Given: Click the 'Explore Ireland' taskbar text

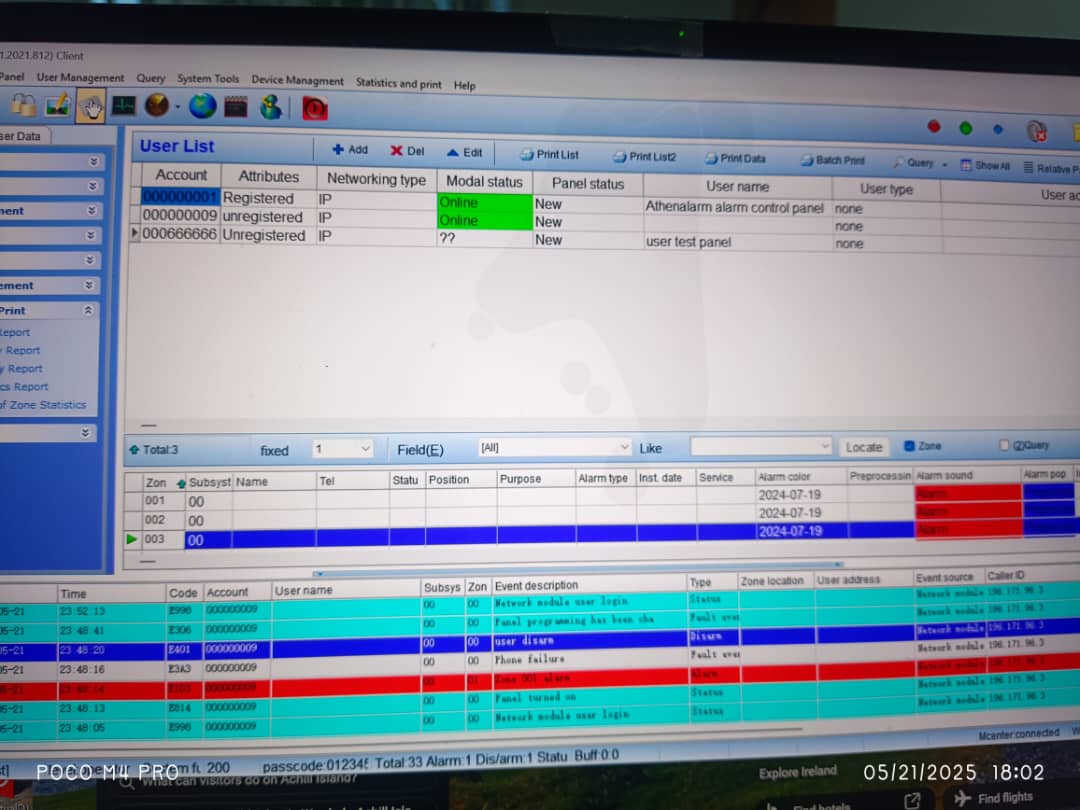Looking at the screenshot, I should coord(798,772).
